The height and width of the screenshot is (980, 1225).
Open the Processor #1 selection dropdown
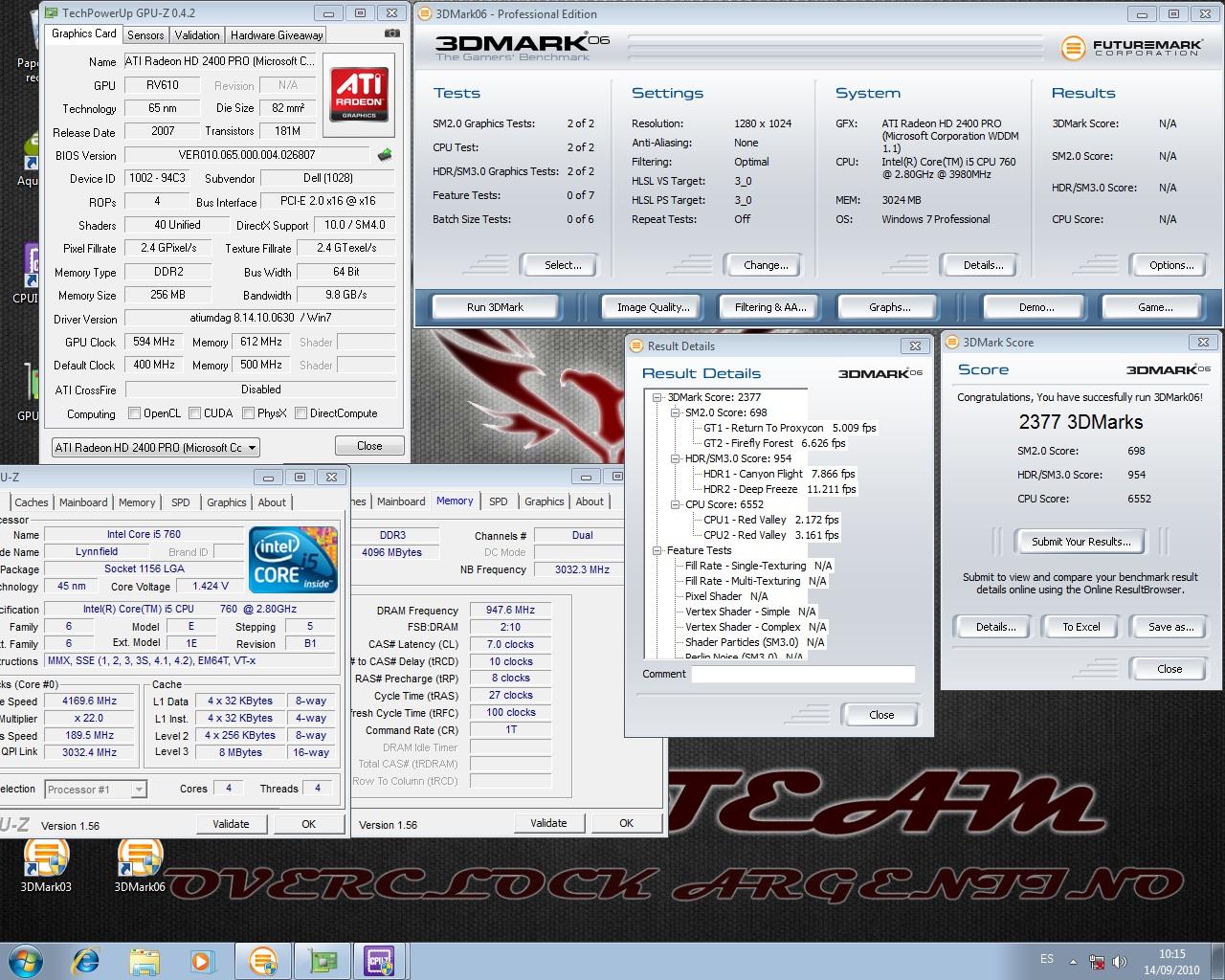coord(95,790)
